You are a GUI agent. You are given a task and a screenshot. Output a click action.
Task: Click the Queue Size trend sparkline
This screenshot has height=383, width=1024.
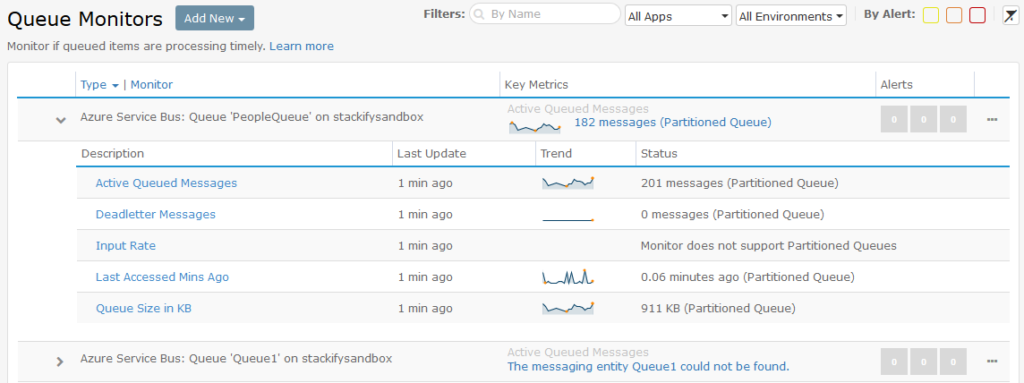(x=568, y=308)
